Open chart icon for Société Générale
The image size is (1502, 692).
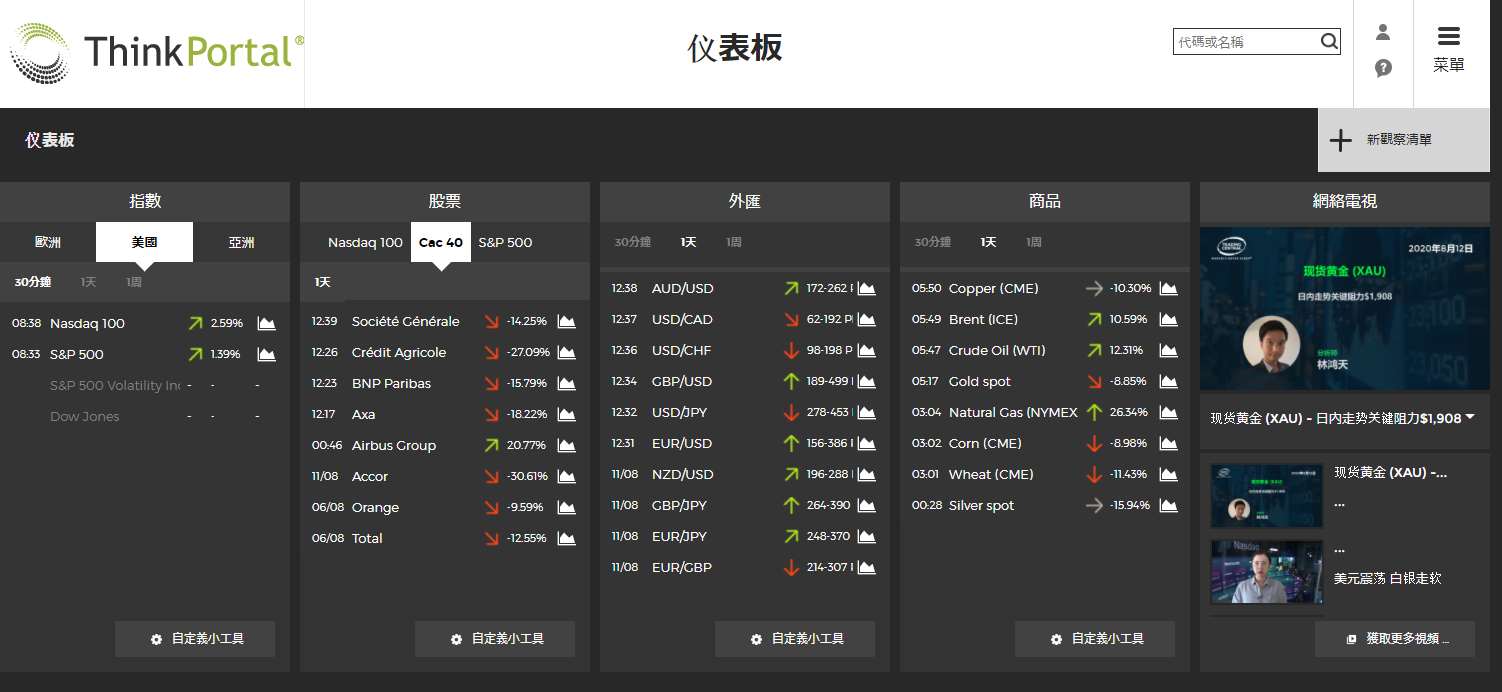point(566,321)
